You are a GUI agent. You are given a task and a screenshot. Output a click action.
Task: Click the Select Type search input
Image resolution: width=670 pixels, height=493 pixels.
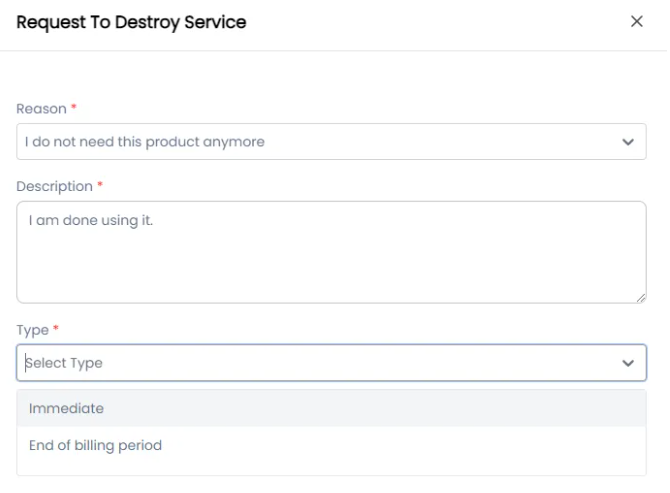[300, 363]
